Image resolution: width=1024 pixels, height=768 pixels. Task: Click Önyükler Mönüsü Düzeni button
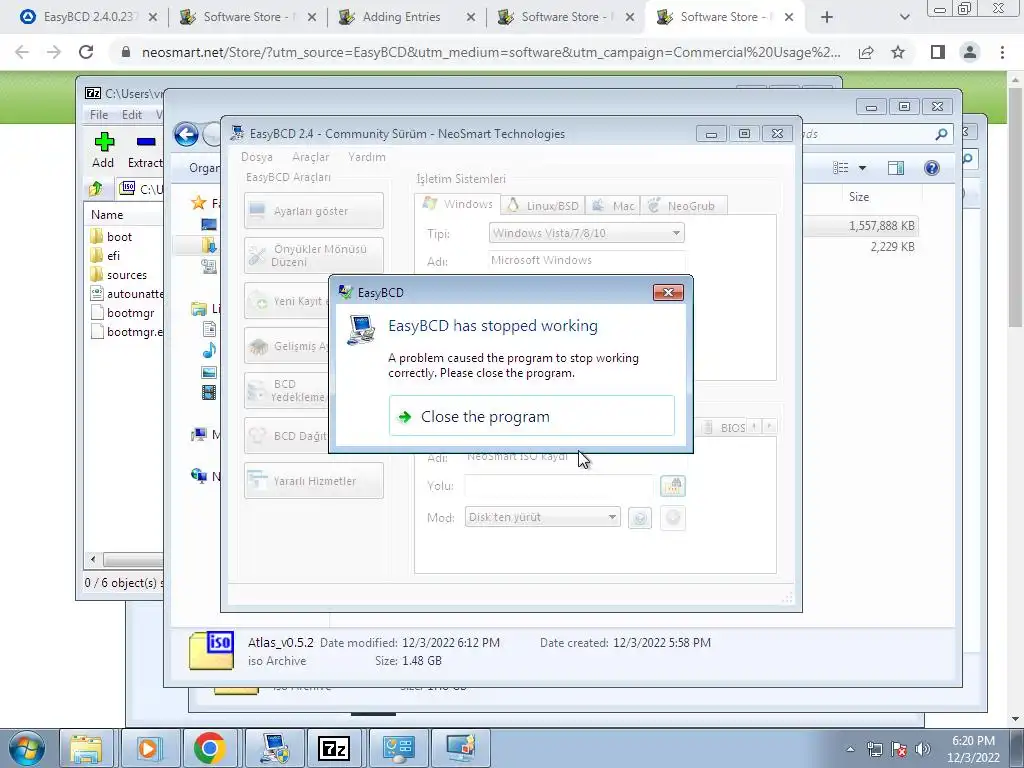click(x=314, y=255)
